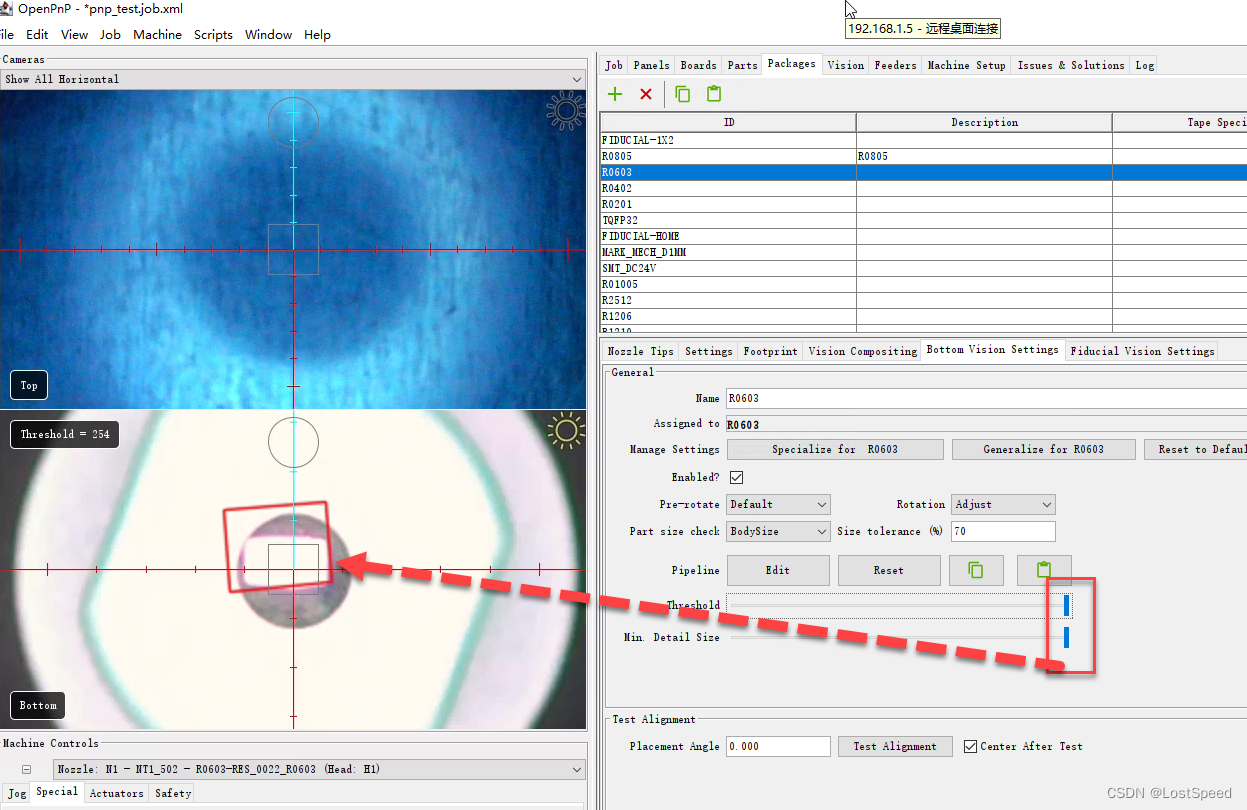Select the R0805 package row
Screen dimensions: 1247x810
(923, 156)
